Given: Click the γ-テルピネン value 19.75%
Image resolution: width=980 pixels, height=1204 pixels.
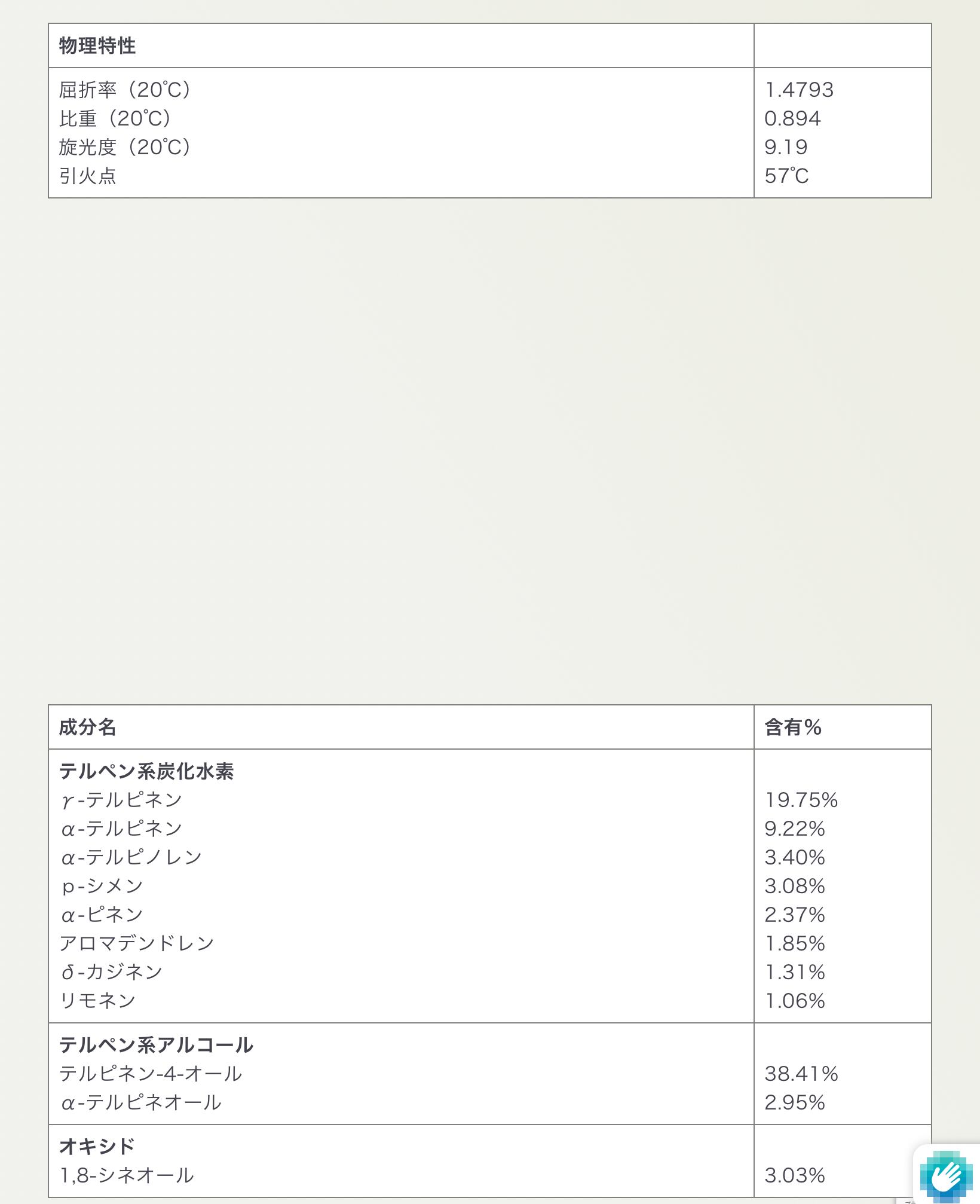Looking at the screenshot, I should (801, 800).
